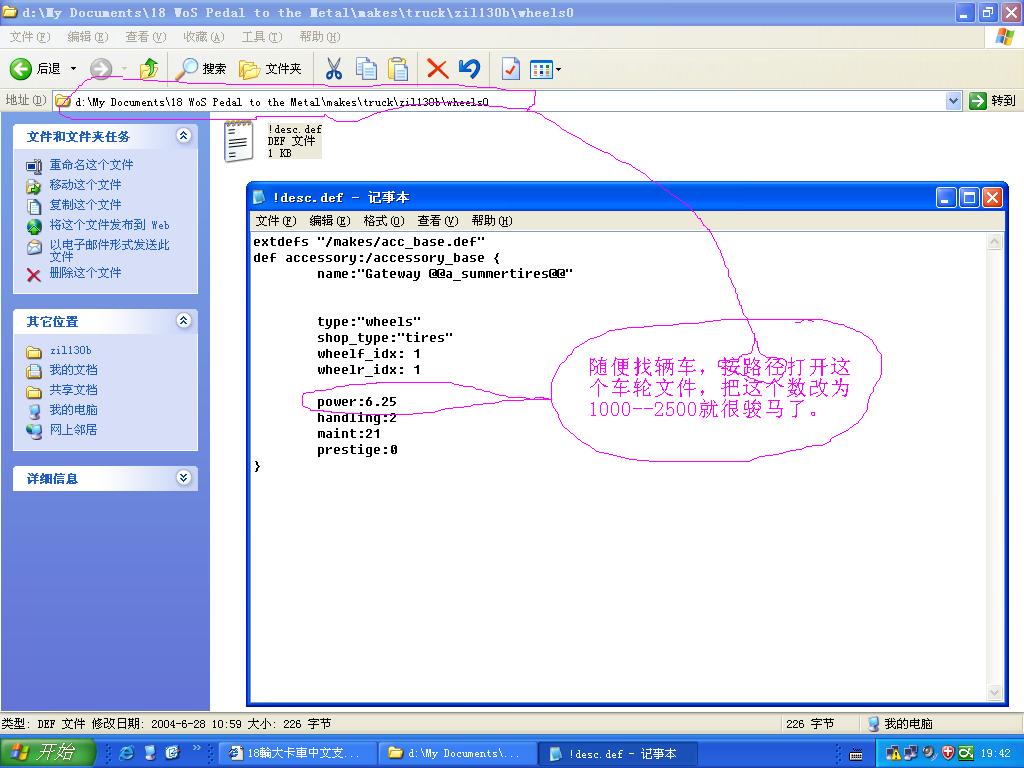Click the Copy icon in toolbar
Screen dimensions: 1024x768
pyautogui.click(x=366, y=68)
